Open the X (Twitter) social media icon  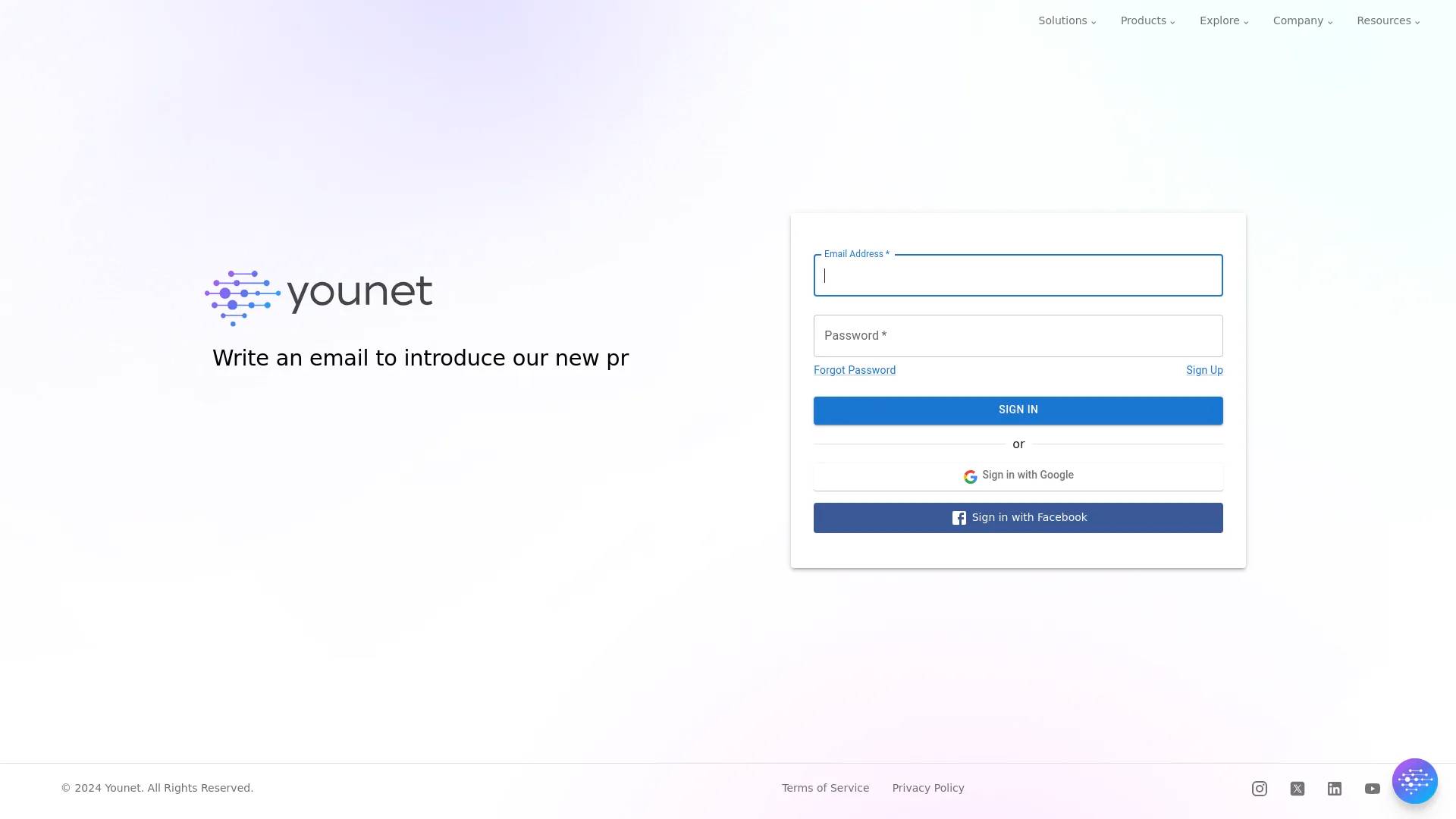point(1297,788)
